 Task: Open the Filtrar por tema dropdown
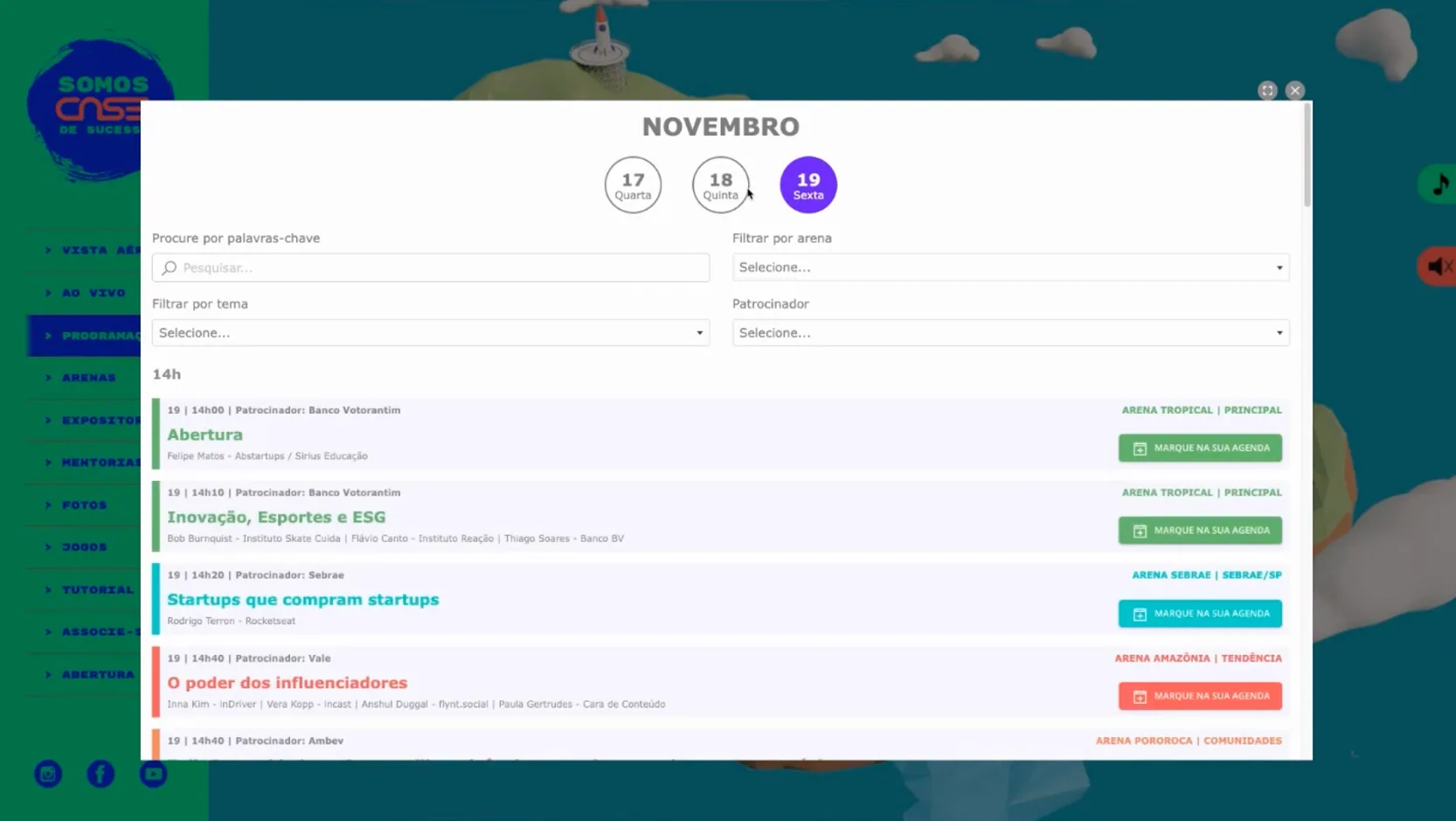coord(431,333)
